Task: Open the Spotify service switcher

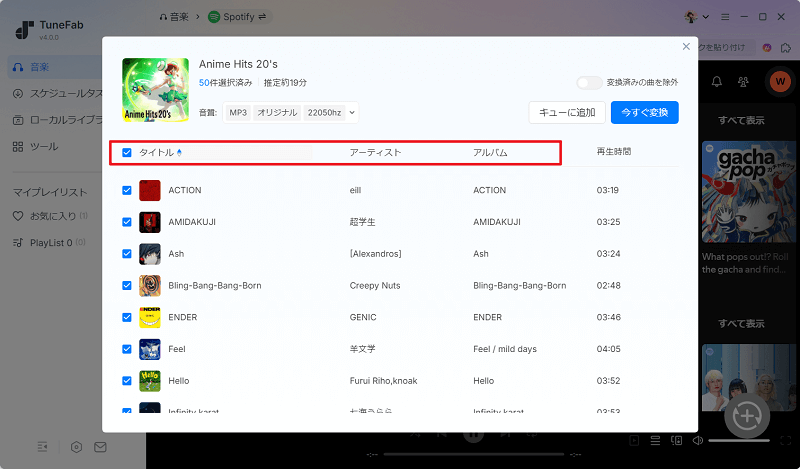Action: [x=238, y=17]
